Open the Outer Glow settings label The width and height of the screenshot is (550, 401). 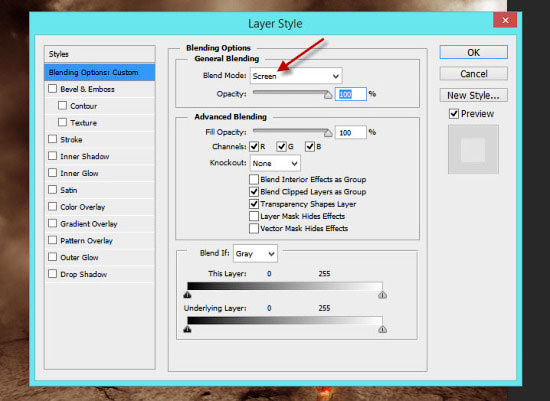click(x=79, y=257)
